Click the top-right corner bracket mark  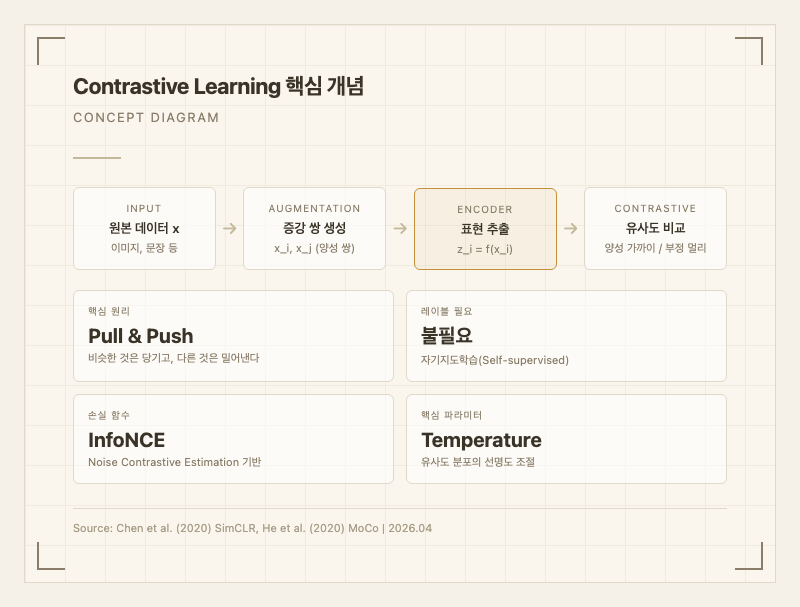751,48
